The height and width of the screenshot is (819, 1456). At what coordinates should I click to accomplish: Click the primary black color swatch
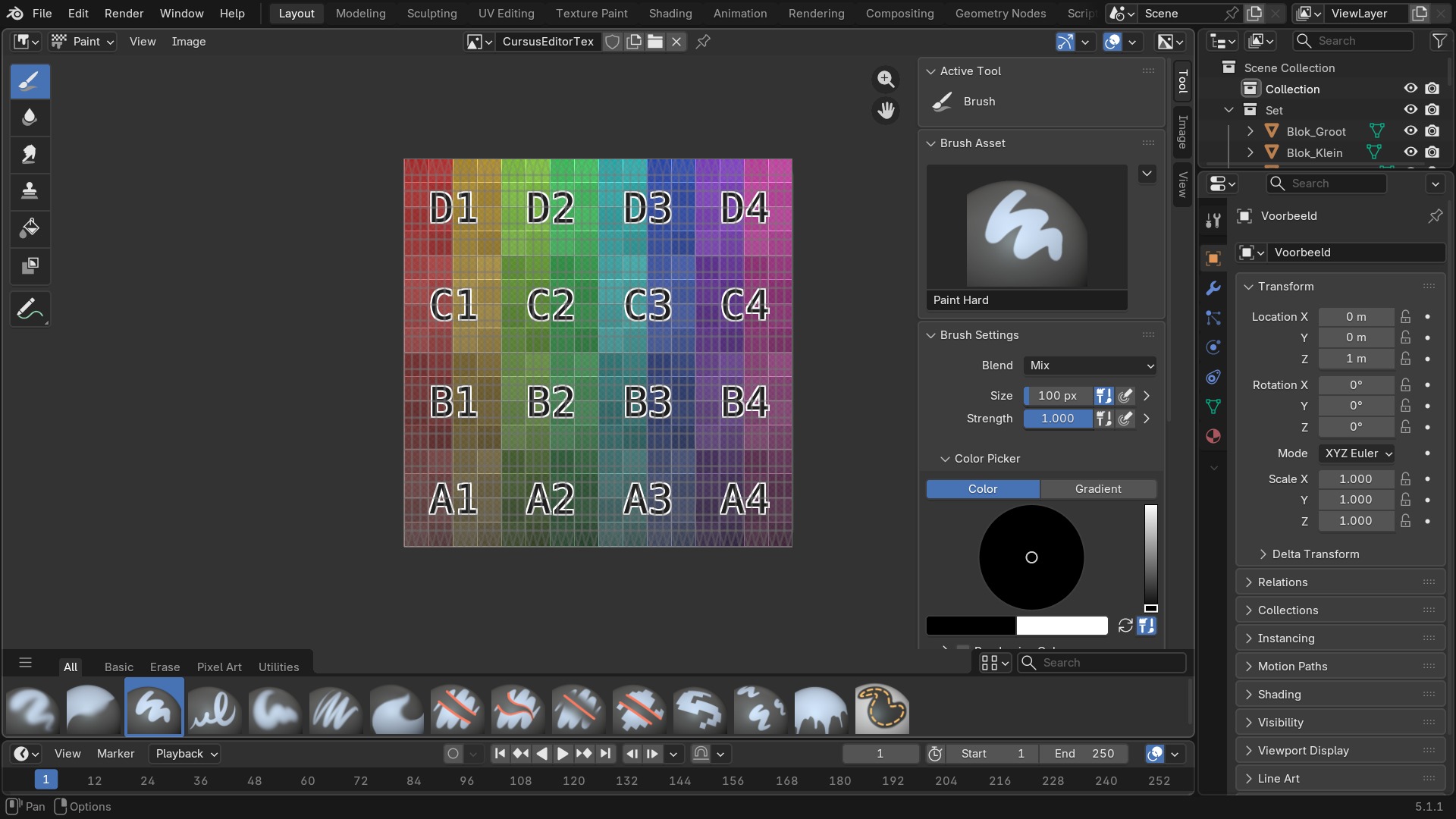[x=971, y=626]
